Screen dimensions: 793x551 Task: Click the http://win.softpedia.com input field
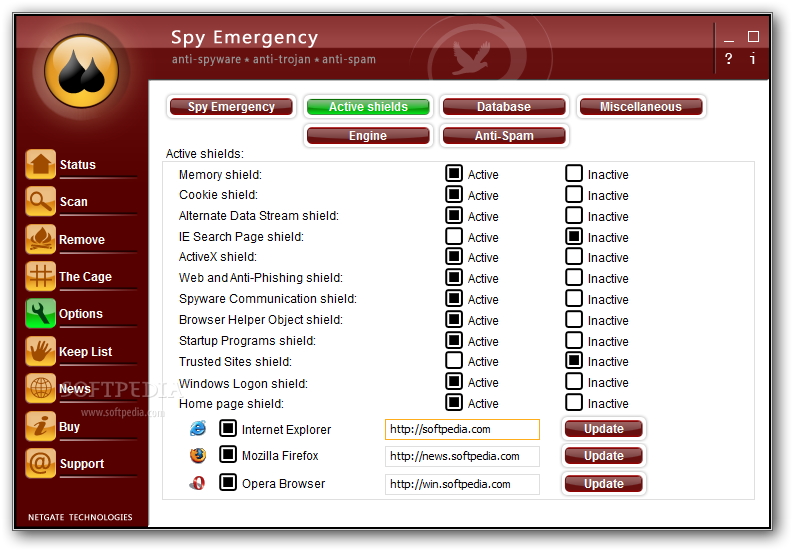click(462, 484)
